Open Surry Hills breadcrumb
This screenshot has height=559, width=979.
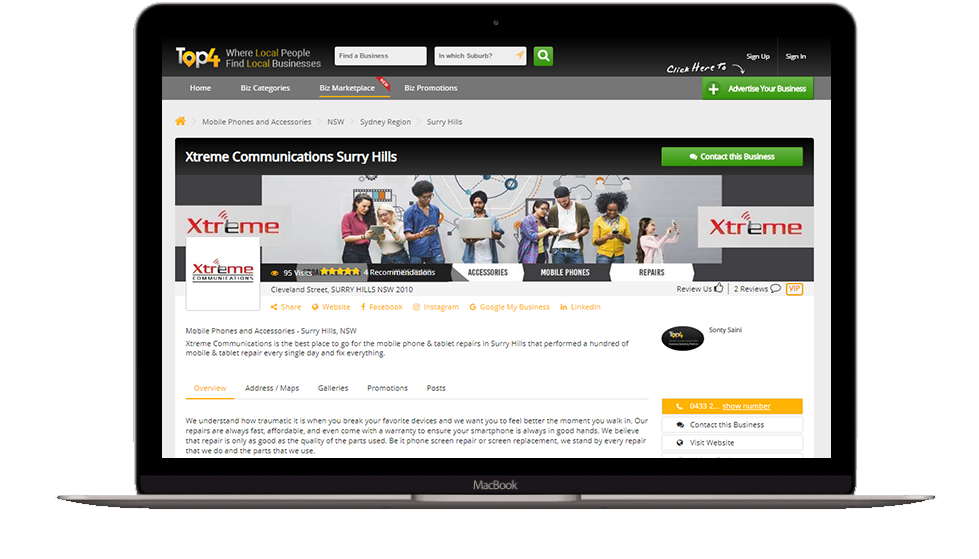coord(445,122)
